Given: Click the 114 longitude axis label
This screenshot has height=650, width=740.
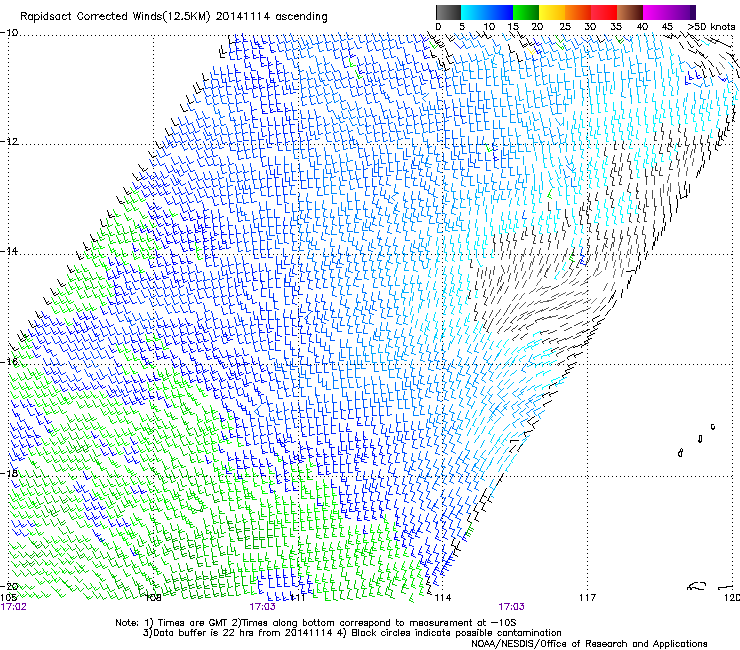Looking at the screenshot, I should click(x=443, y=598).
